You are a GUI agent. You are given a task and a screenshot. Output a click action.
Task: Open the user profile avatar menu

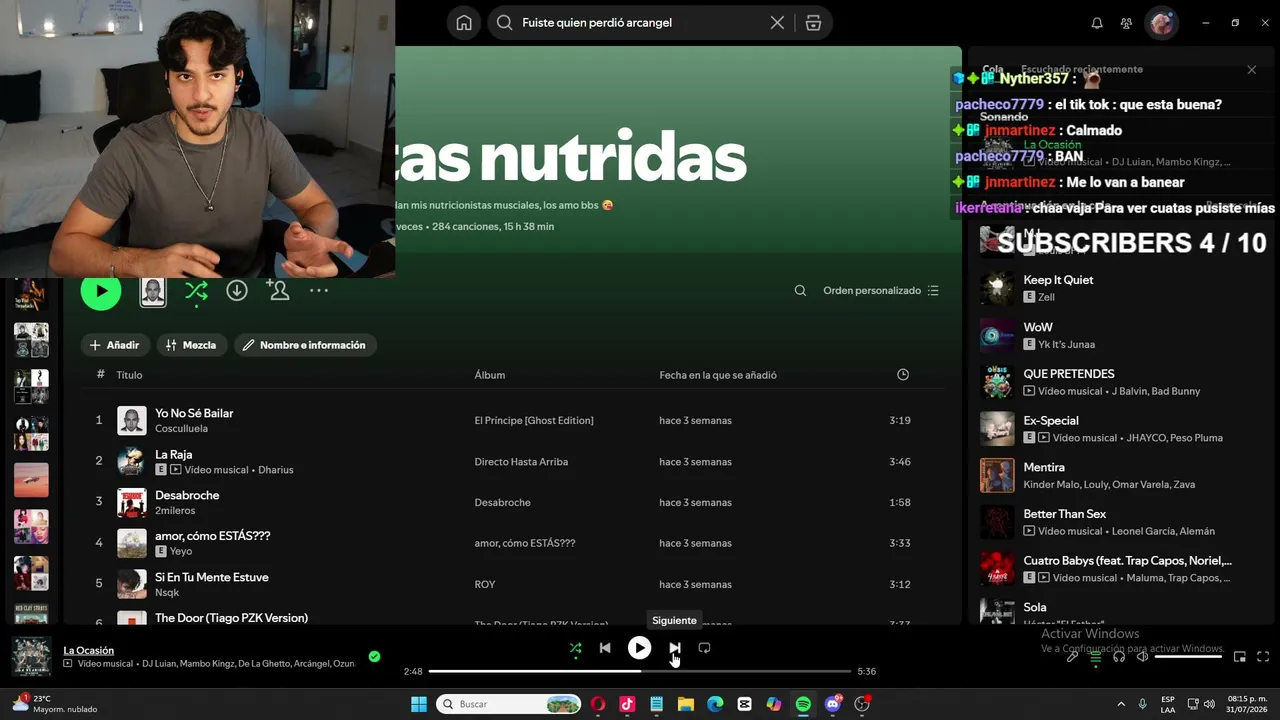(x=1161, y=23)
